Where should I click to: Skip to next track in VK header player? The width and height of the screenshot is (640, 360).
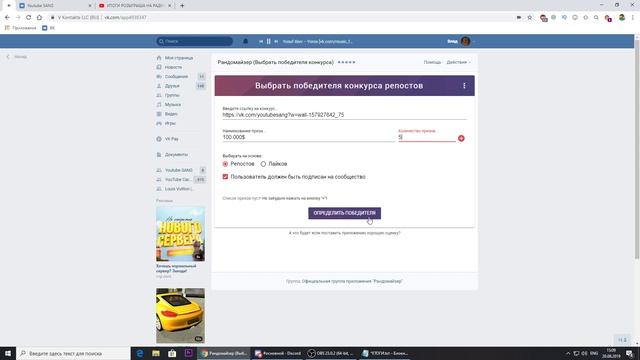click(x=276, y=41)
